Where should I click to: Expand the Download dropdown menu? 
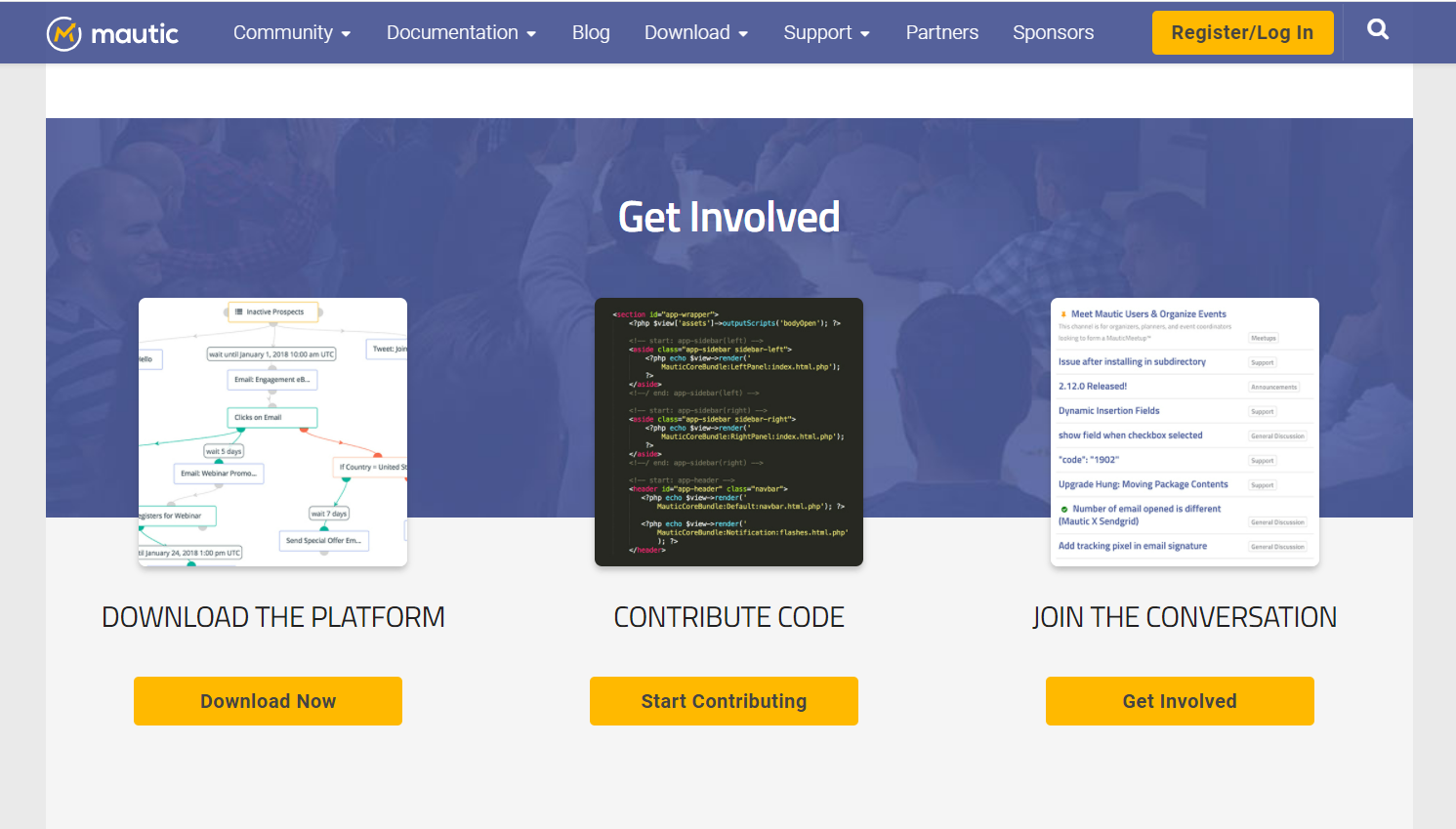point(696,32)
